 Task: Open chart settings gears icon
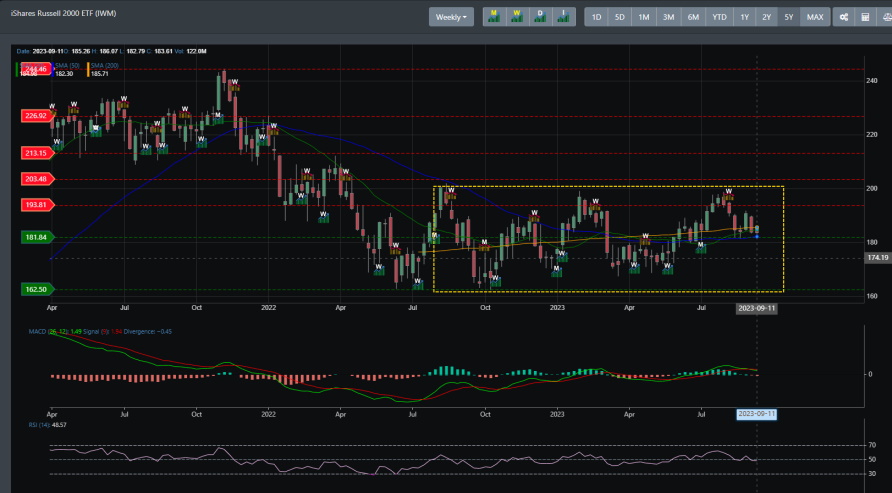(x=844, y=17)
